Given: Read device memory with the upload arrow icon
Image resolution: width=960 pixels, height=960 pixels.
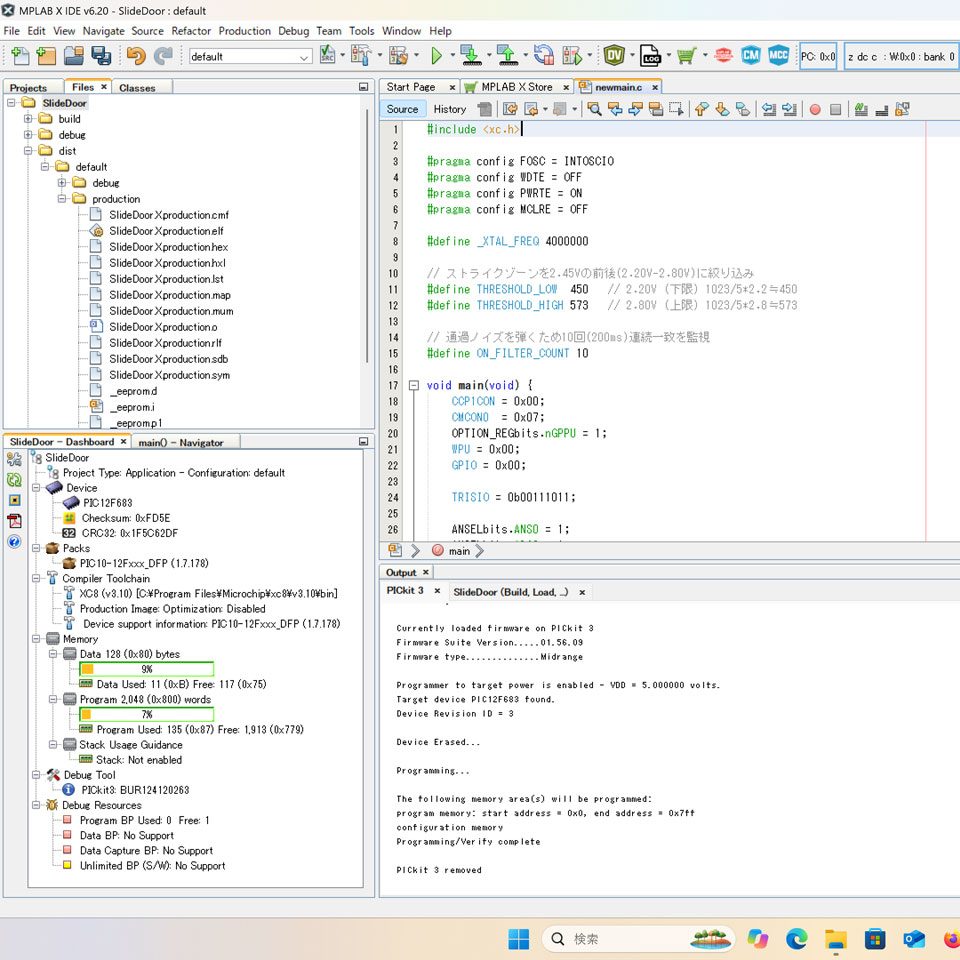Looking at the screenshot, I should [x=508, y=56].
